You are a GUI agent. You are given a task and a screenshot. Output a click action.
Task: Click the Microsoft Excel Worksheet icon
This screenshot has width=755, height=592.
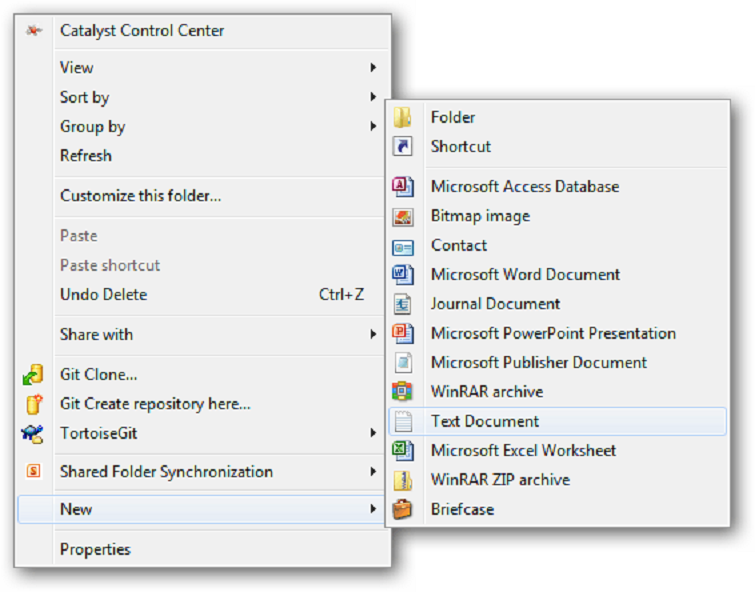point(402,451)
